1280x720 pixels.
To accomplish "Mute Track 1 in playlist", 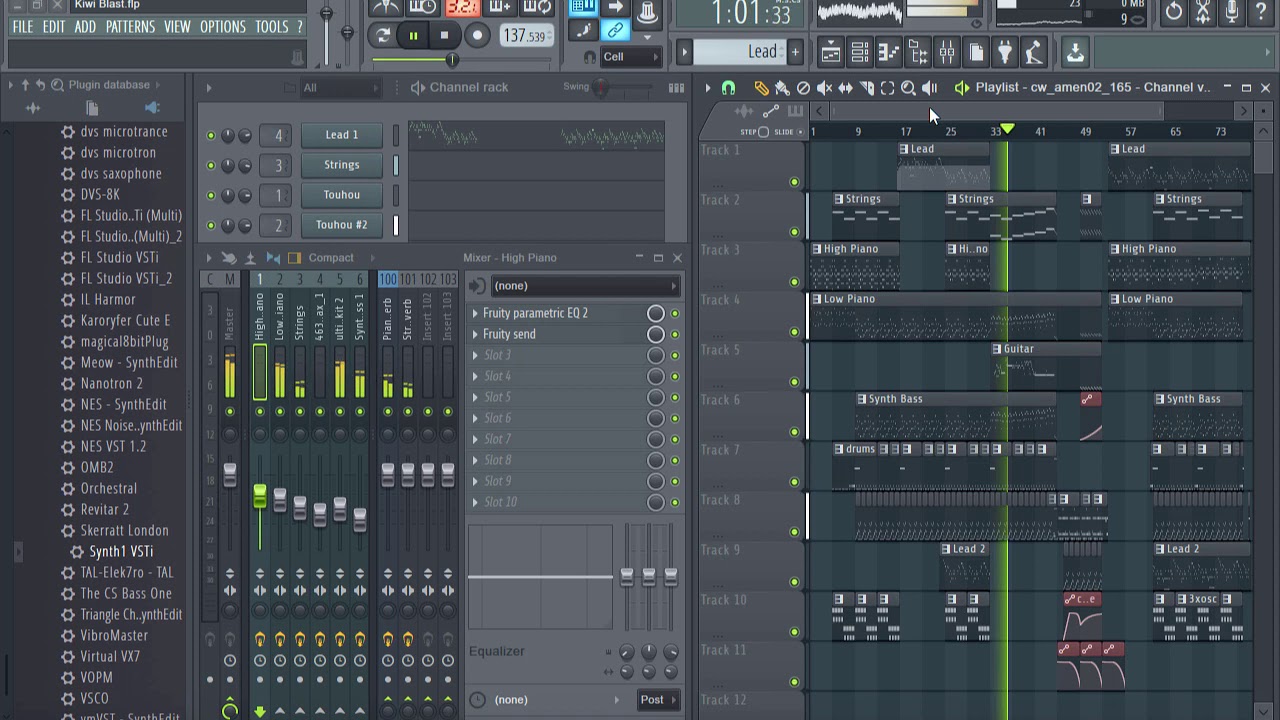I will 794,182.
